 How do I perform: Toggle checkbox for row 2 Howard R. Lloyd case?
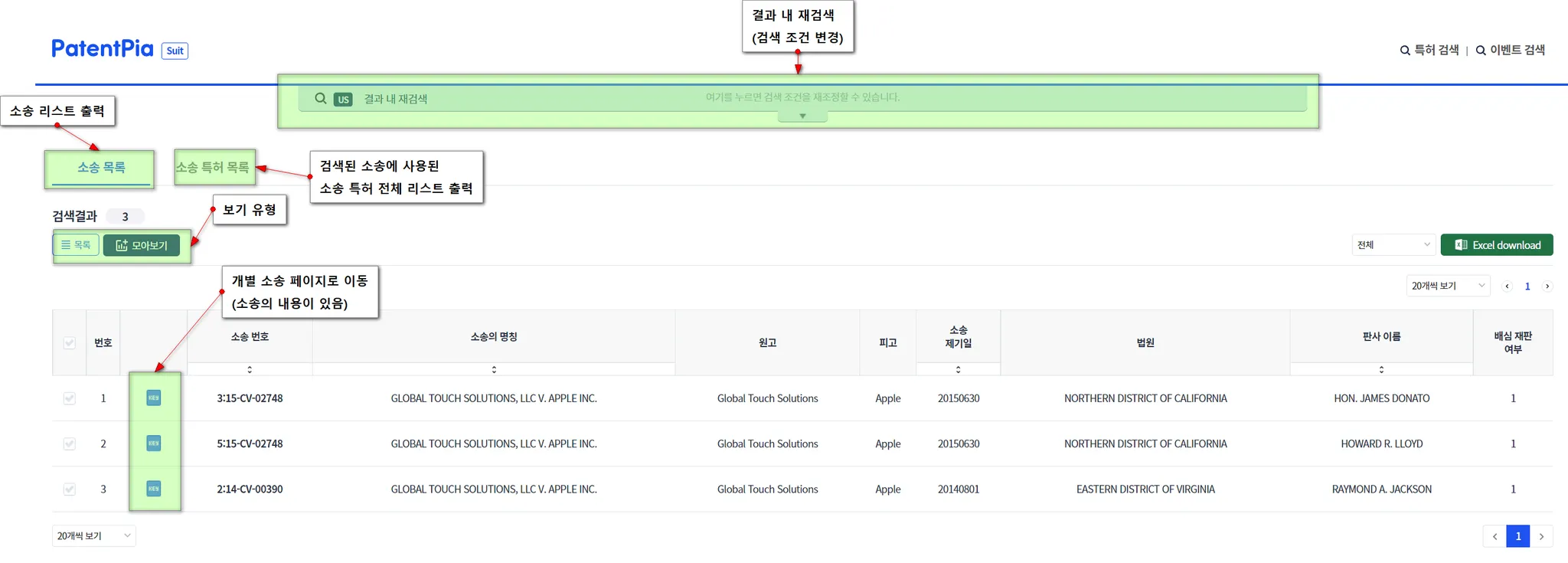point(70,444)
